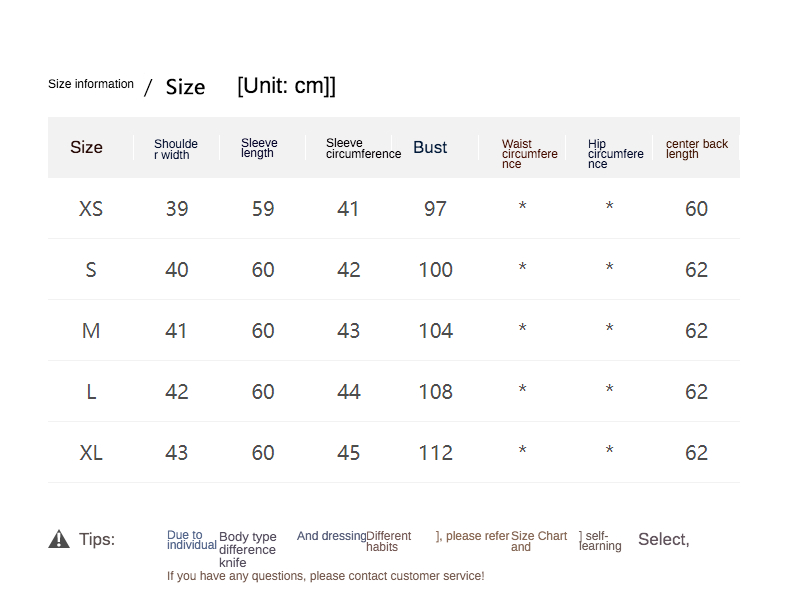Click the contact customer service text

(325, 576)
